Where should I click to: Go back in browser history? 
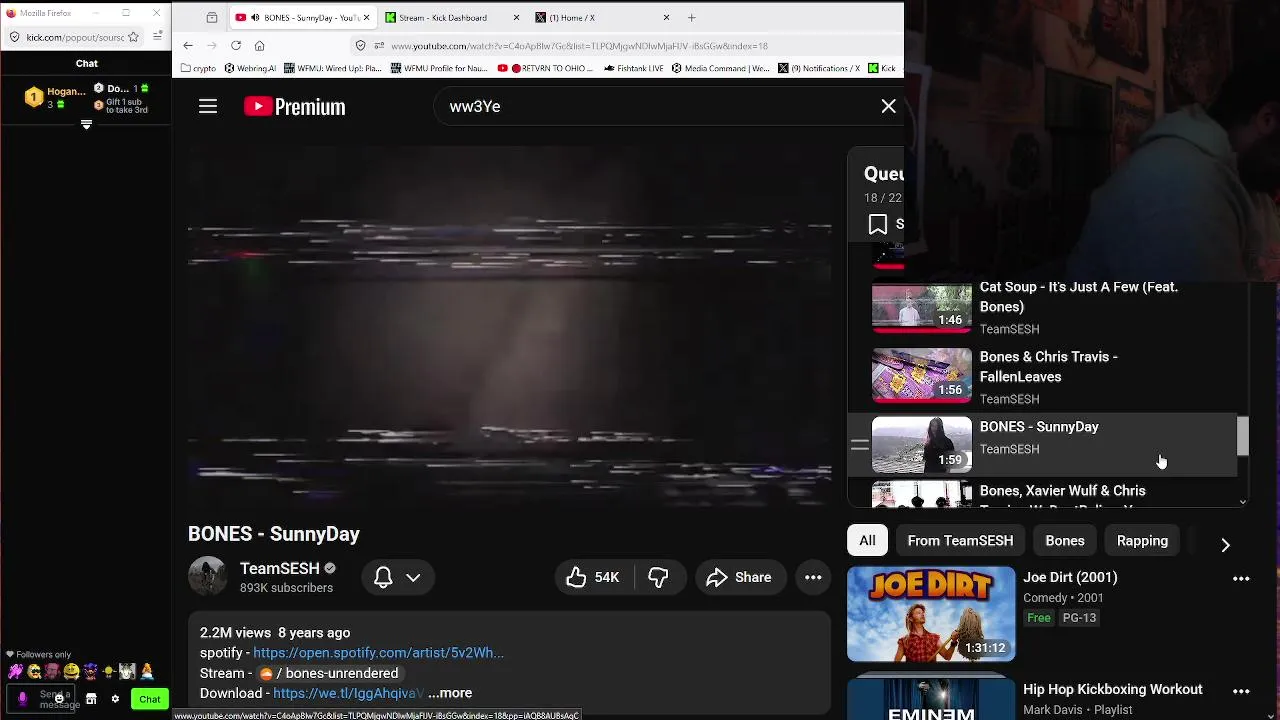(188, 46)
